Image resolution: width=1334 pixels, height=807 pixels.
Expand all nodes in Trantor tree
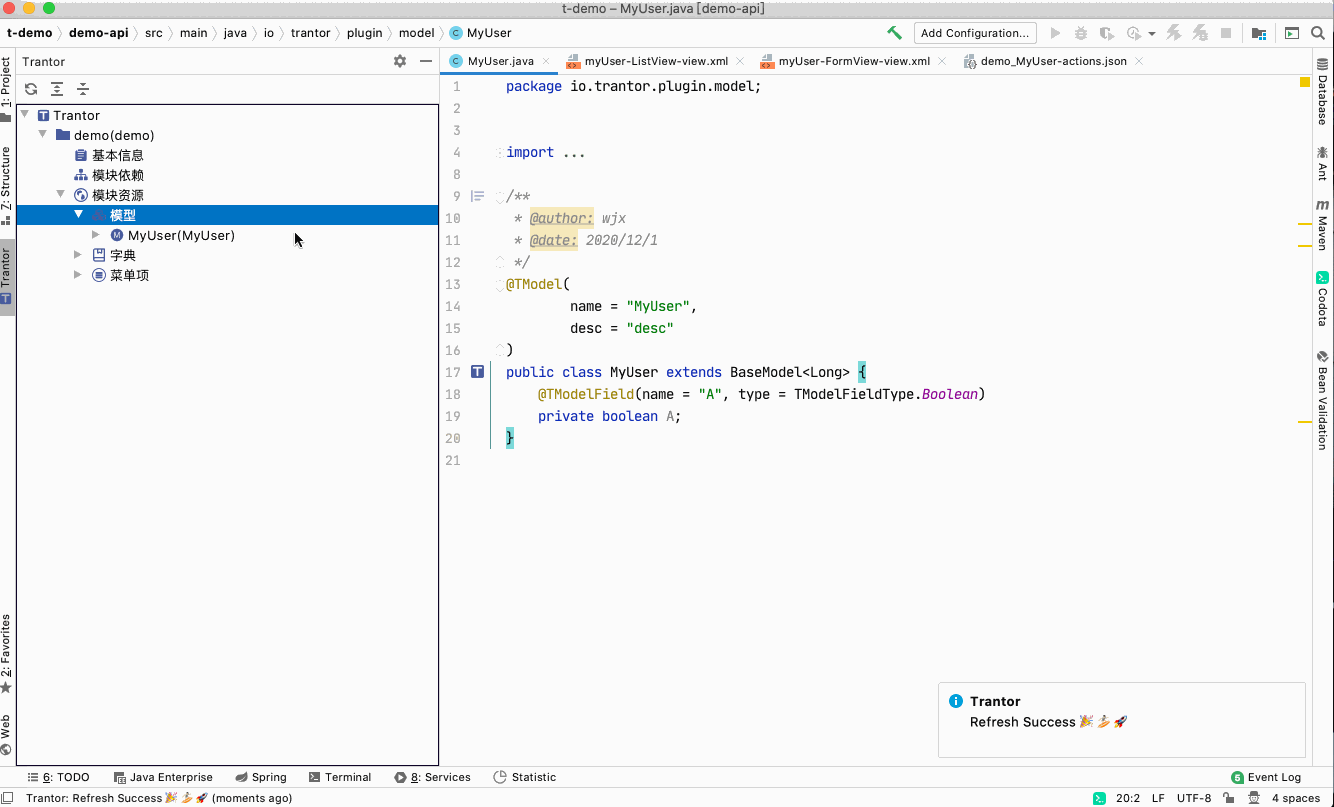[x=57, y=89]
